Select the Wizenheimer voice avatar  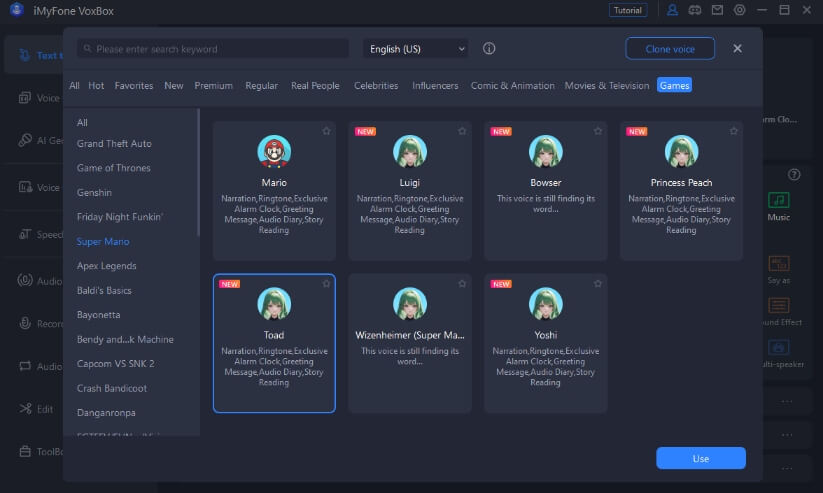click(x=410, y=303)
